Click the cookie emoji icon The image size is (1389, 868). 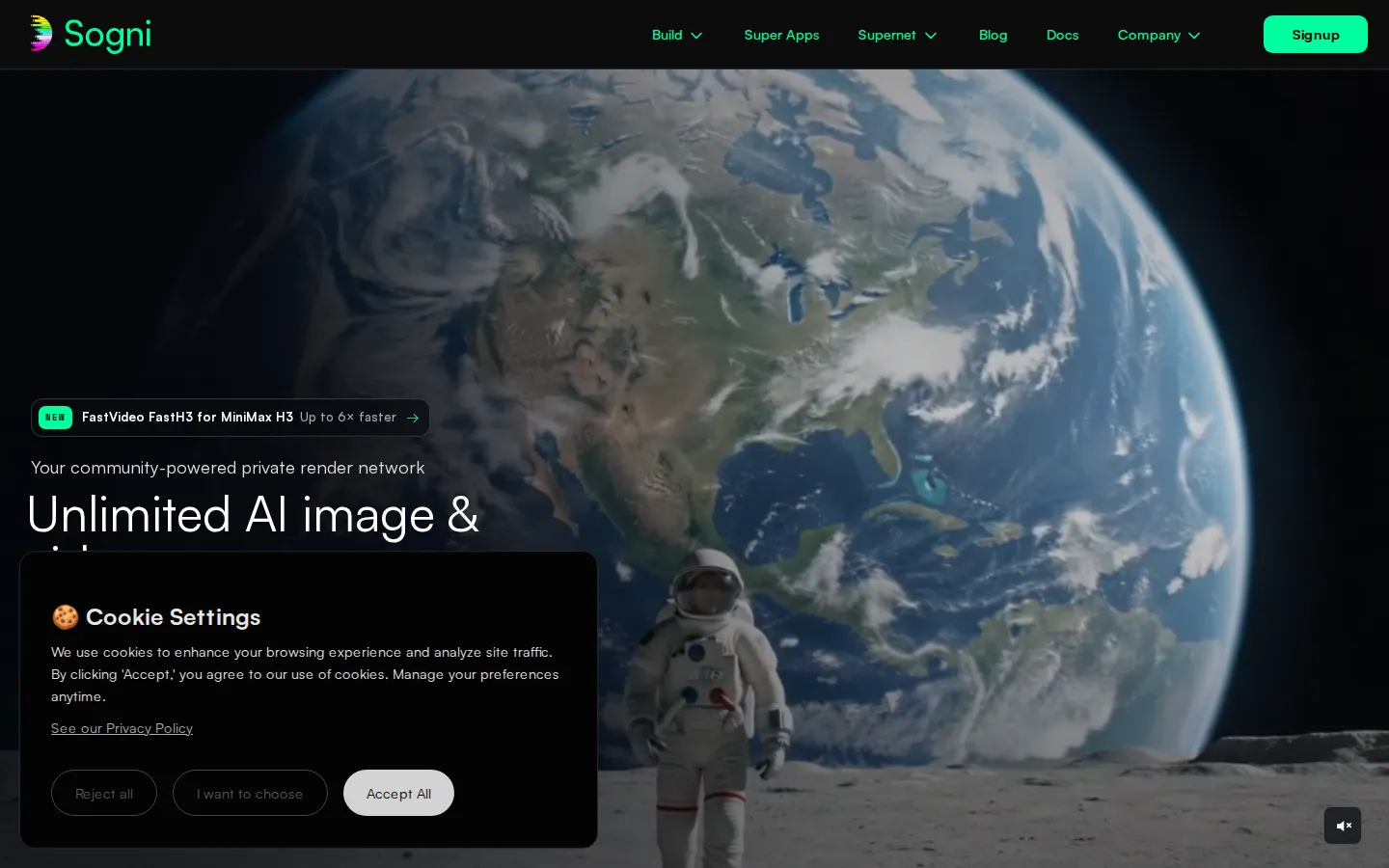(x=66, y=617)
